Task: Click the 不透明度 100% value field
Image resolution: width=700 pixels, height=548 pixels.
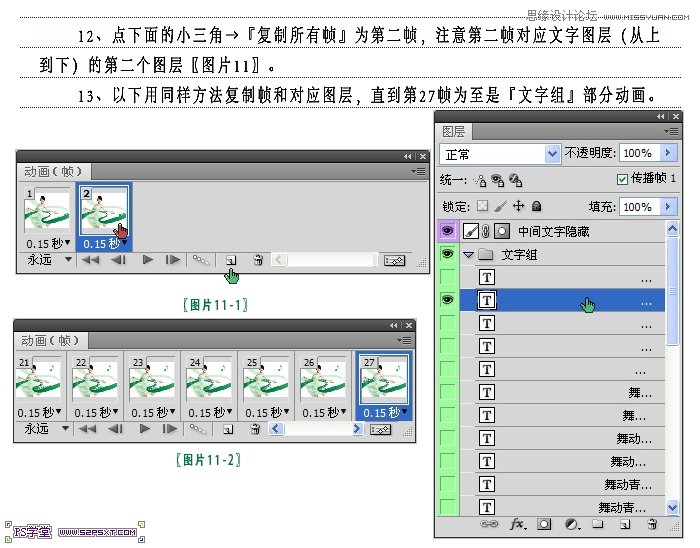Action: pos(639,153)
